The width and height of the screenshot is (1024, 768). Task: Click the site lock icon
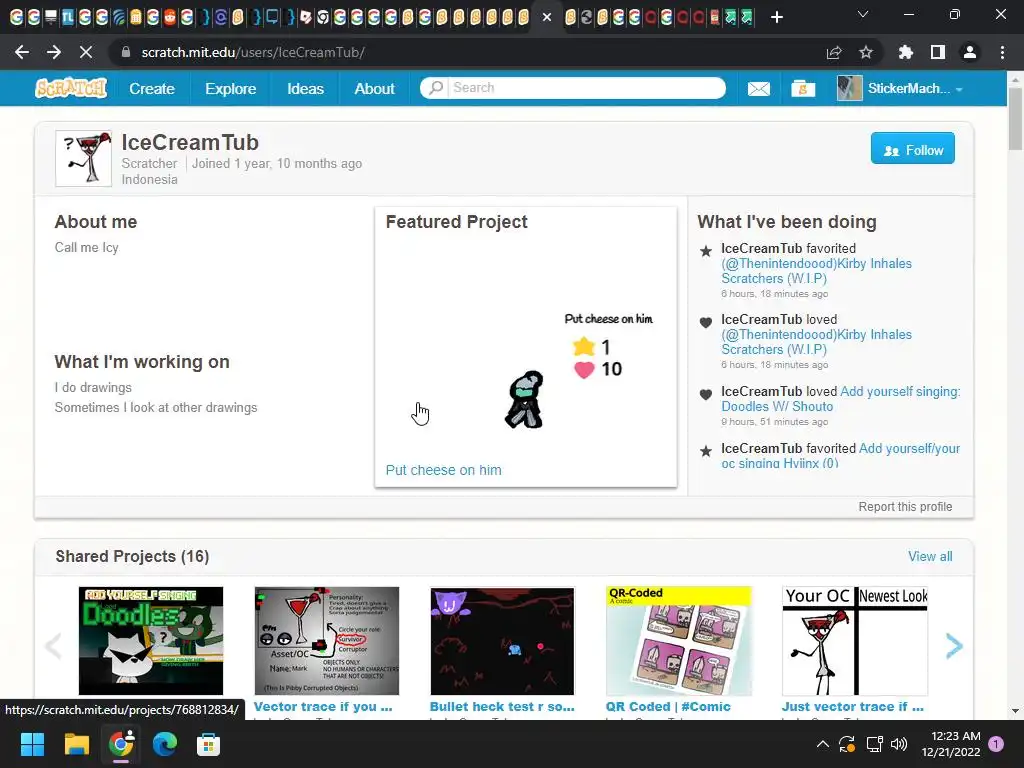coord(126,52)
